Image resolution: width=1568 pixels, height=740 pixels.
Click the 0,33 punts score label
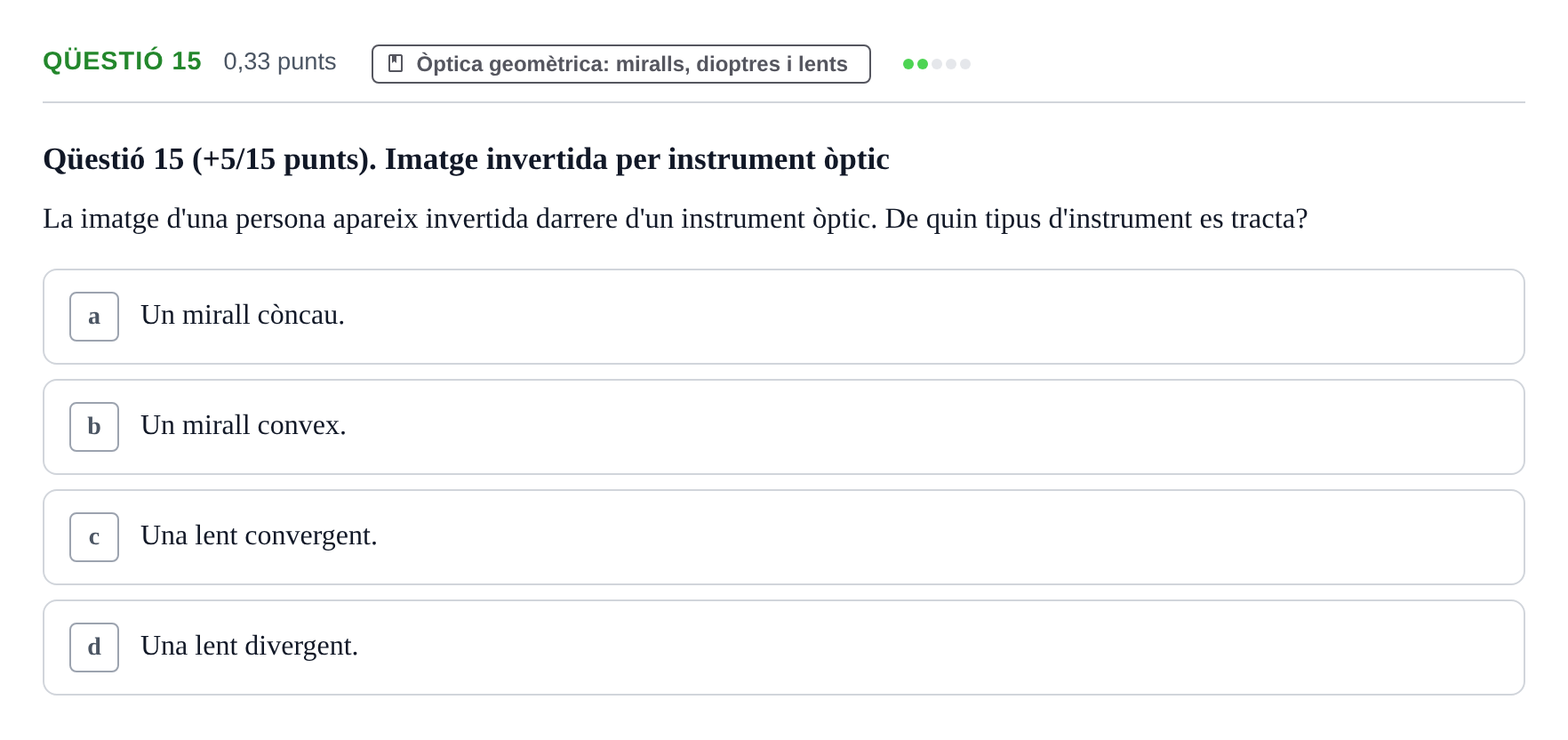279,61
